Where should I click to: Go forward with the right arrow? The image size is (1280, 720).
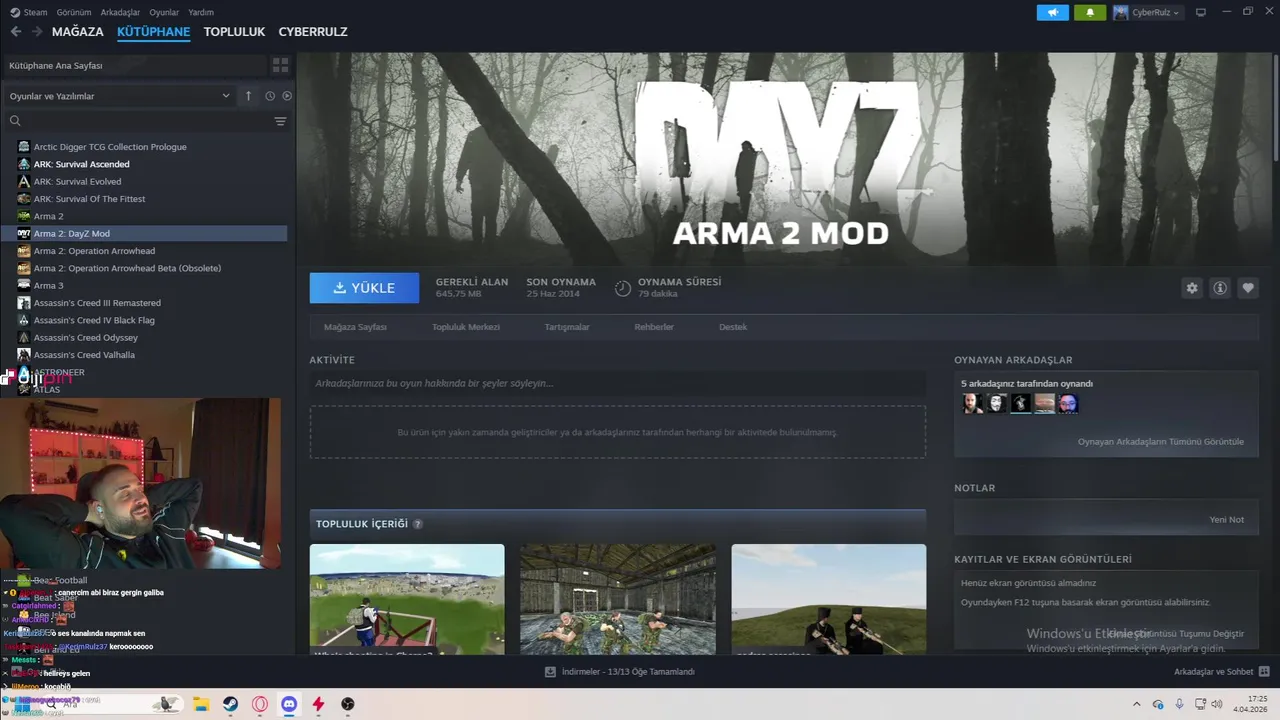coord(37,32)
